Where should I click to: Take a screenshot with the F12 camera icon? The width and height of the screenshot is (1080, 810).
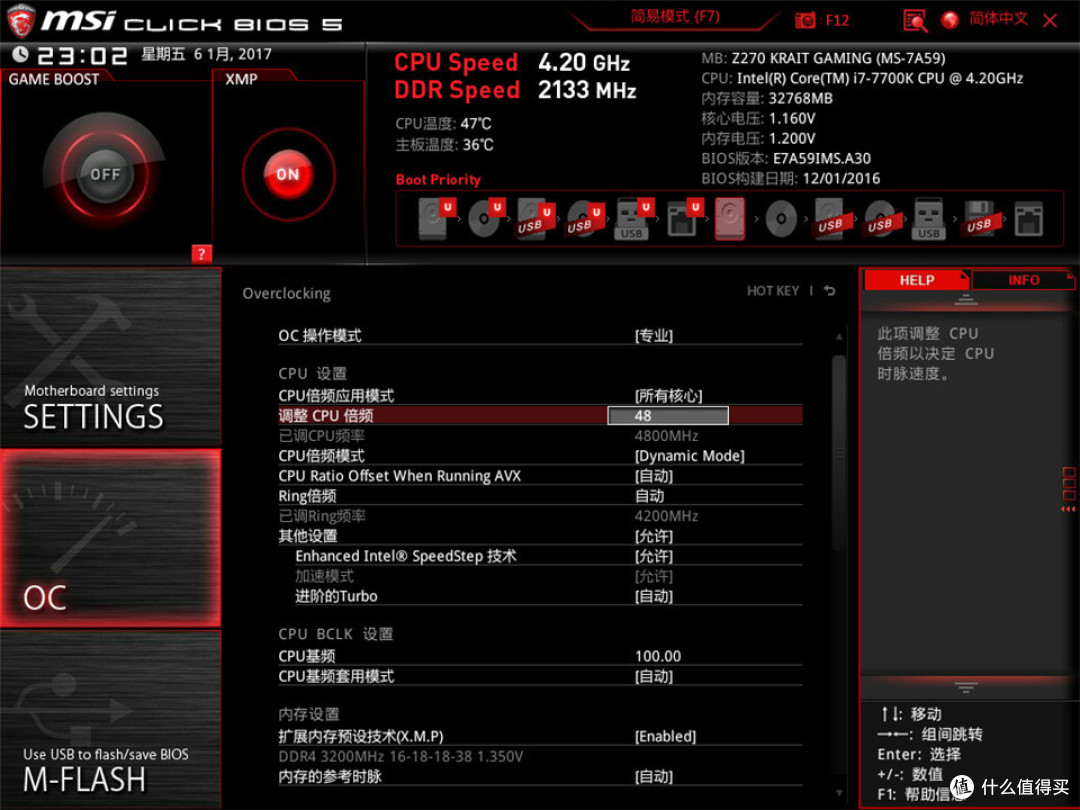point(804,21)
